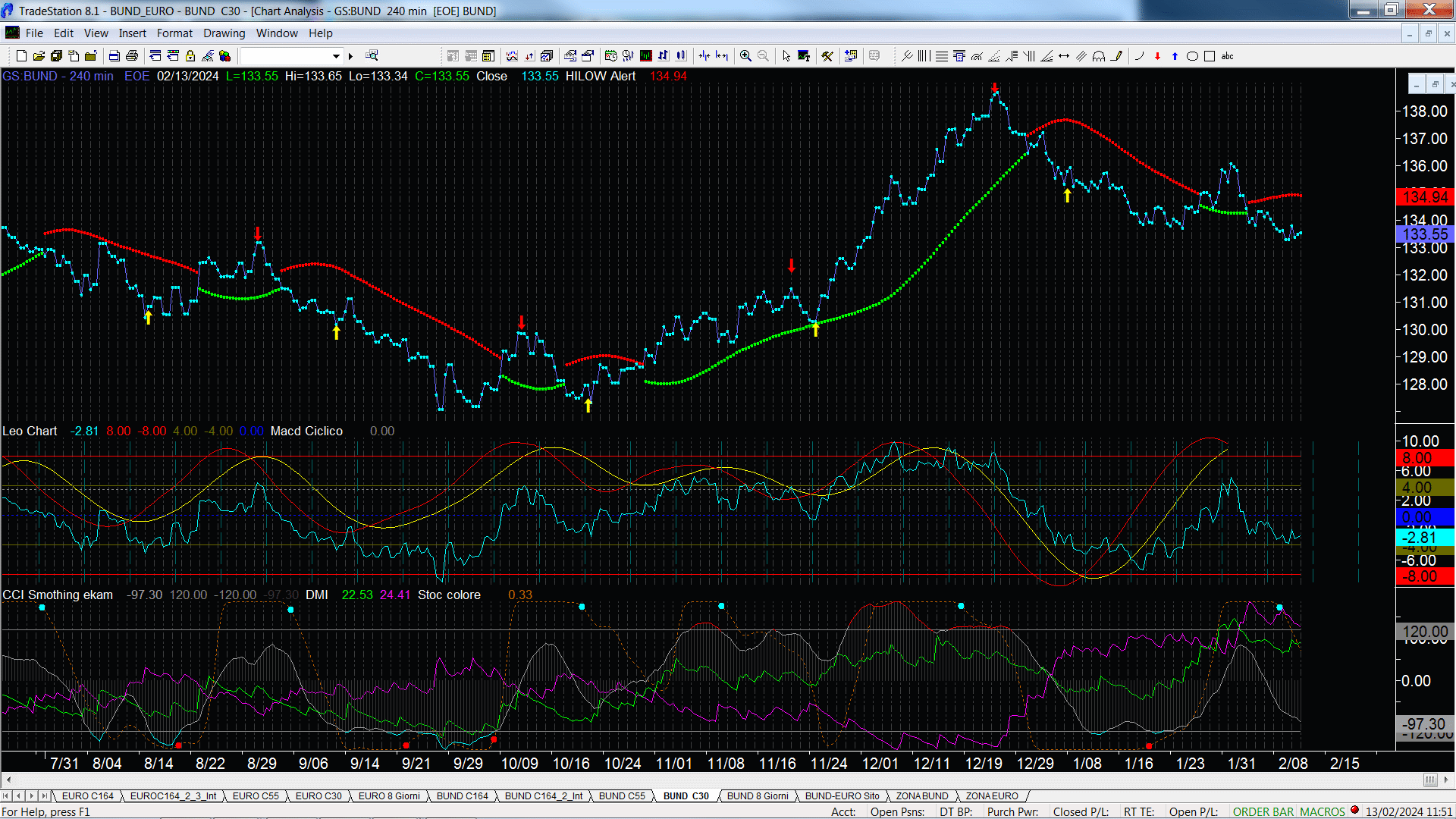Click the hammer format tools icon

827,55
